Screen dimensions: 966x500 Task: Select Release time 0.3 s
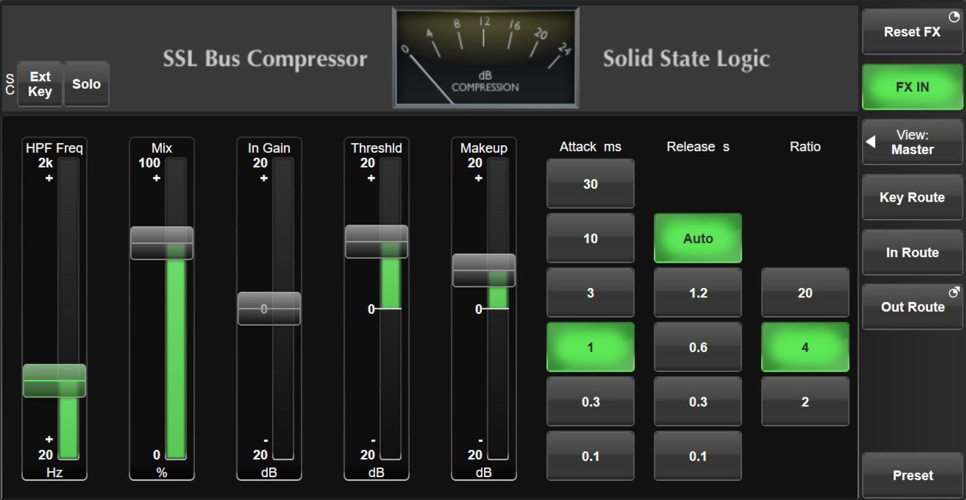point(698,401)
